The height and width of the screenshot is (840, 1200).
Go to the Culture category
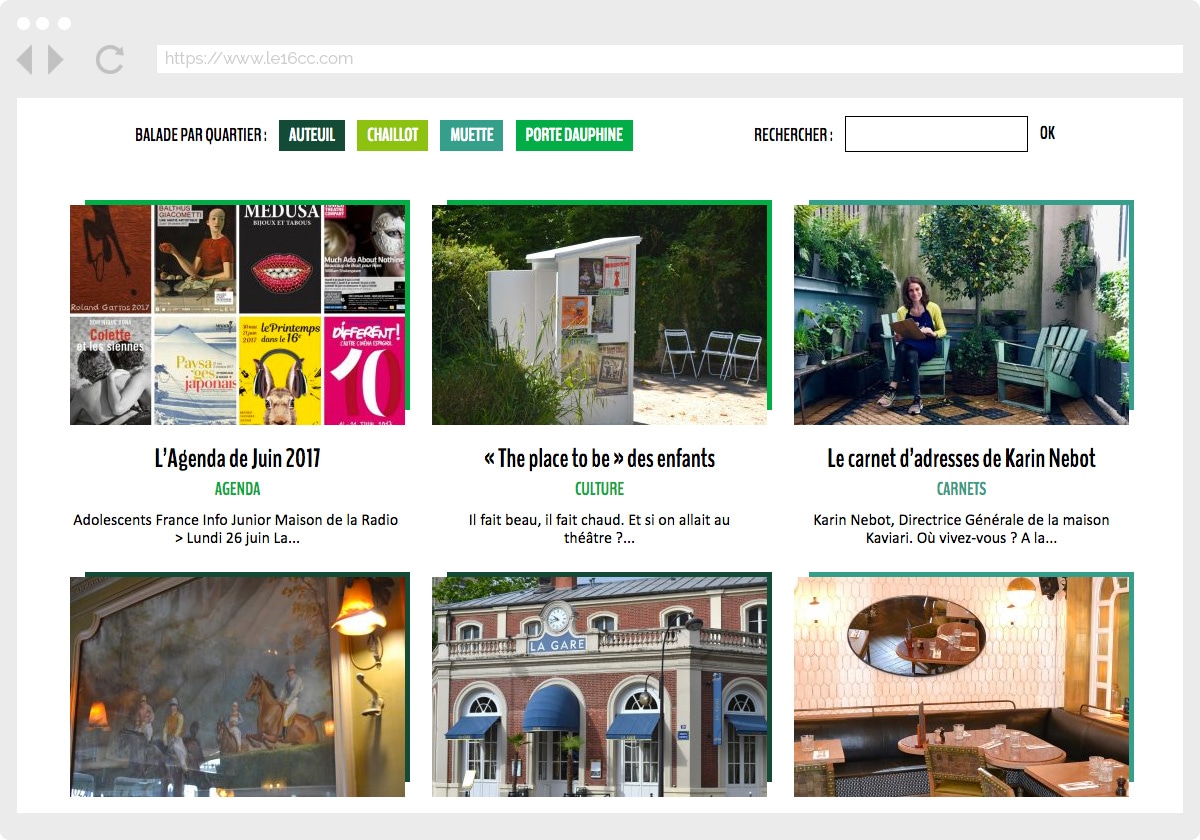tap(599, 489)
